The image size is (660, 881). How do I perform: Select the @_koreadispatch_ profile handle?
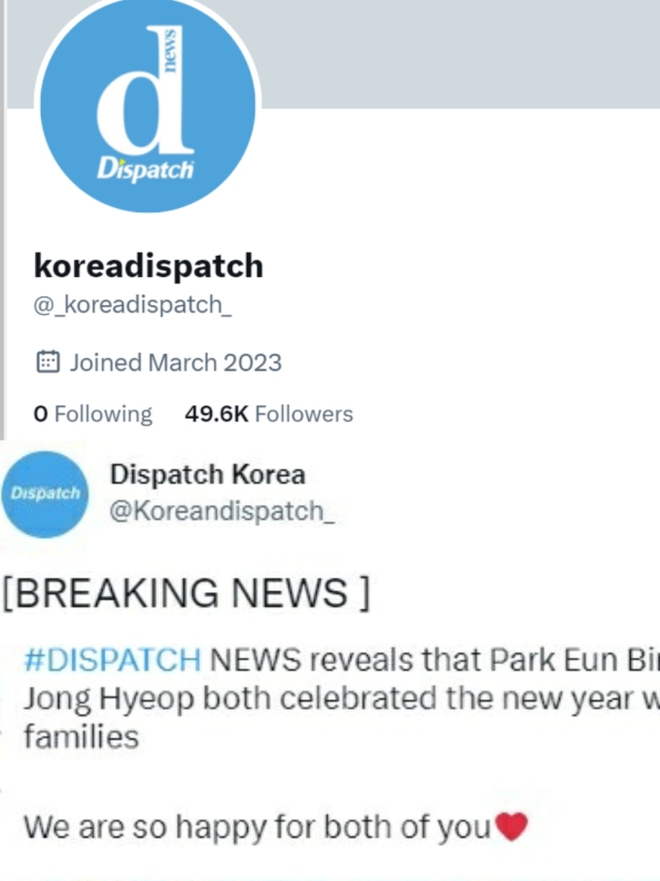tap(133, 305)
